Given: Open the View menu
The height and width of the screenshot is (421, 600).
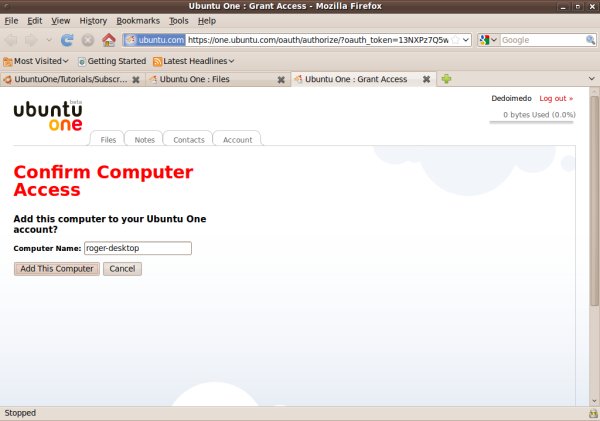Looking at the screenshot, I should [x=60, y=21].
